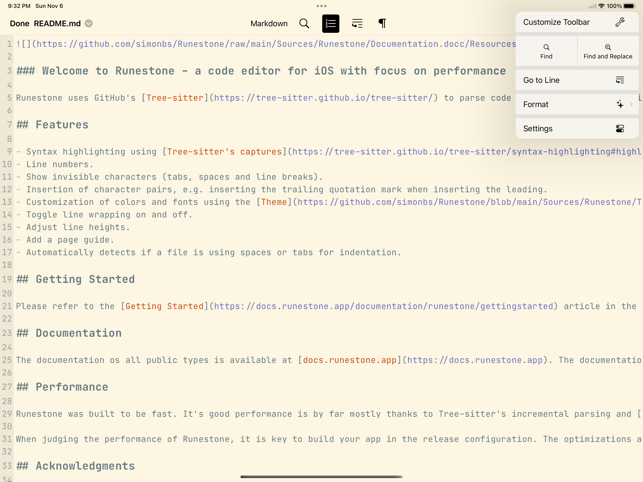Place cursor in "## Performance" heading
The width and height of the screenshot is (643, 482).
click(62, 386)
